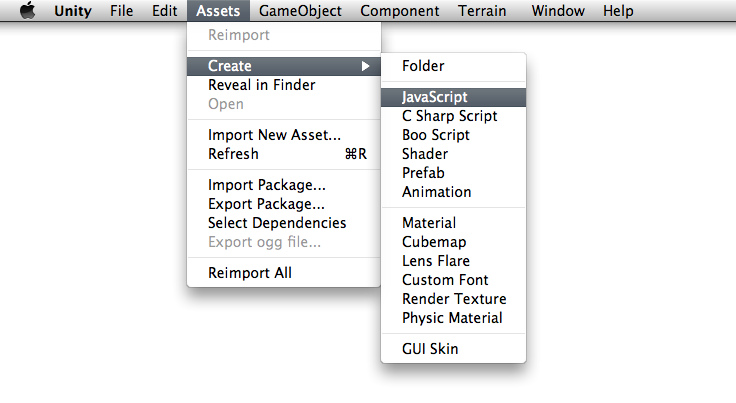Image resolution: width=736 pixels, height=403 pixels.
Task: Create a new Render Texture
Action: tap(453, 299)
